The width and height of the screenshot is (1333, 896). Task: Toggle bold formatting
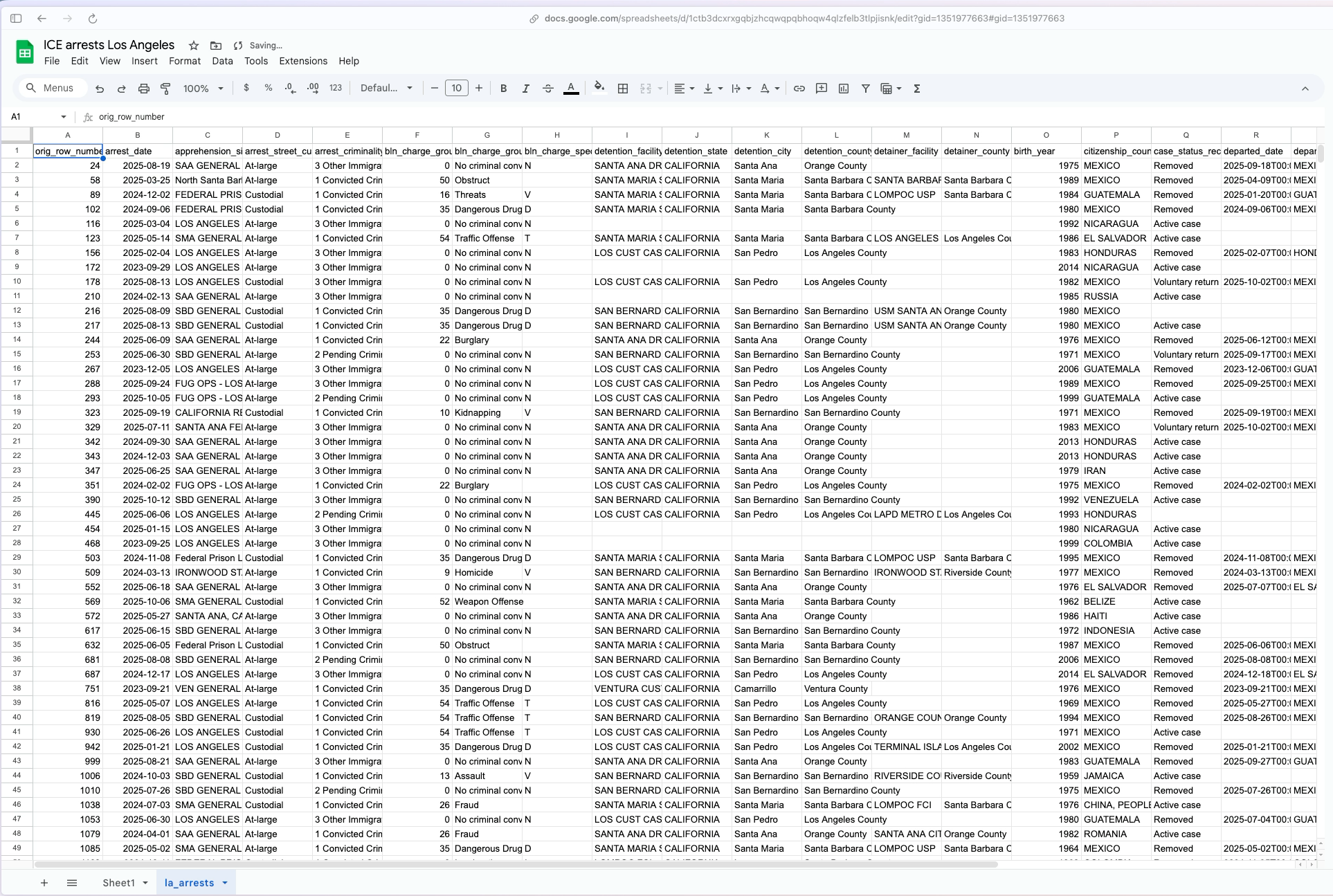pos(503,89)
